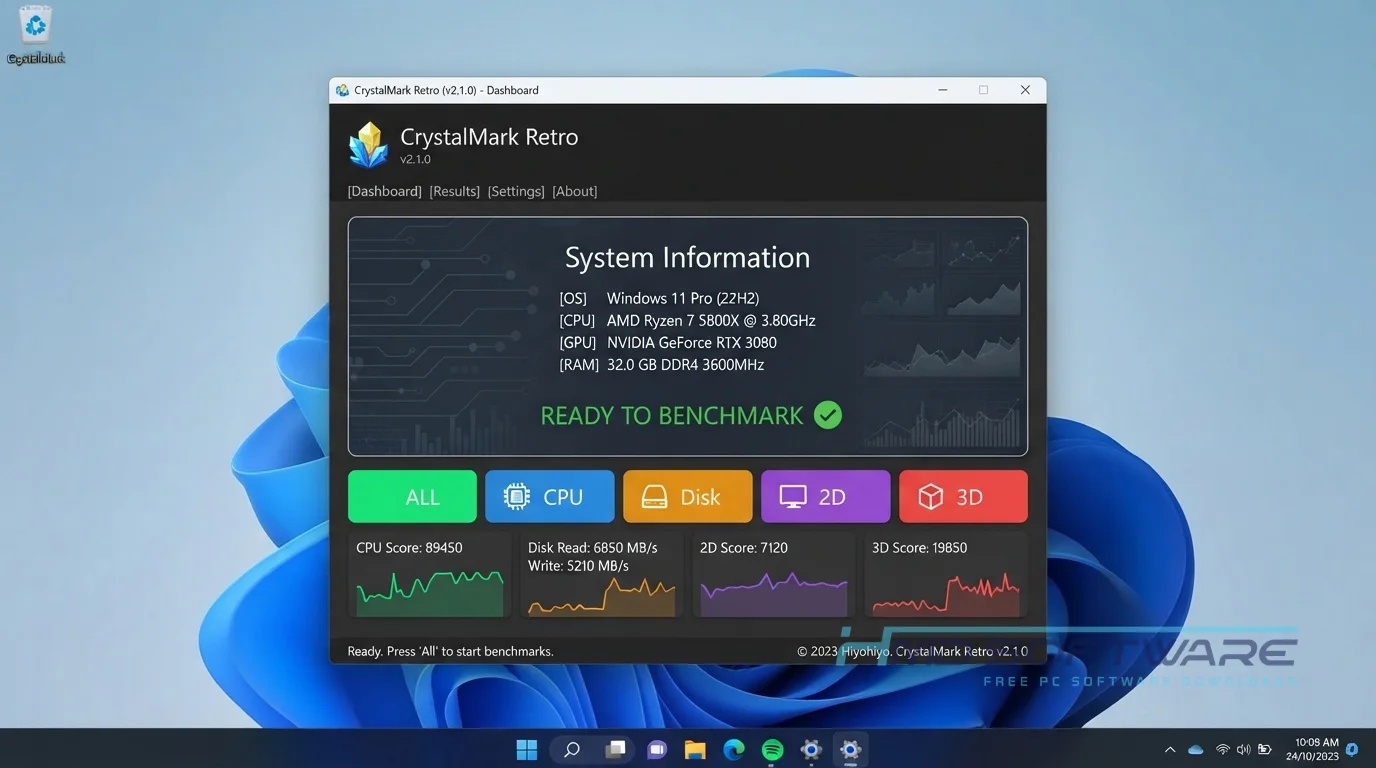Click the small app icon in title bar
Screen dimensions: 1376x768
coord(343,90)
